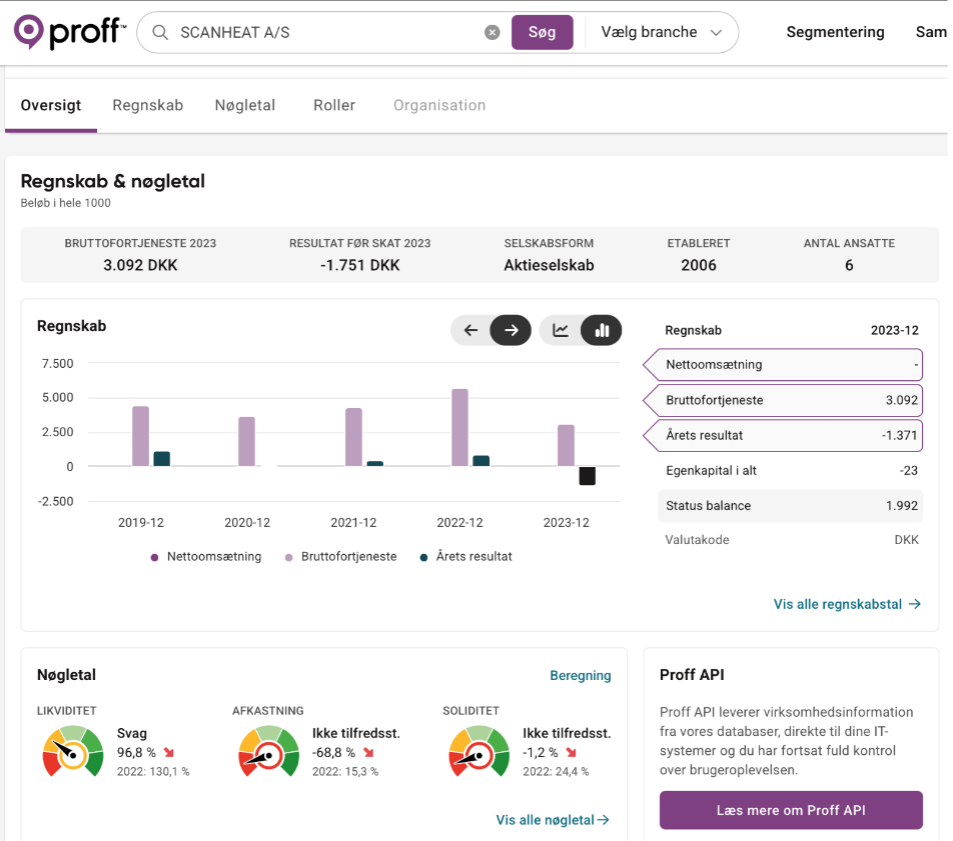Screen dimensions: 953x841
Task: Switch chart to line graph view
Action: [x=561, y=330]
